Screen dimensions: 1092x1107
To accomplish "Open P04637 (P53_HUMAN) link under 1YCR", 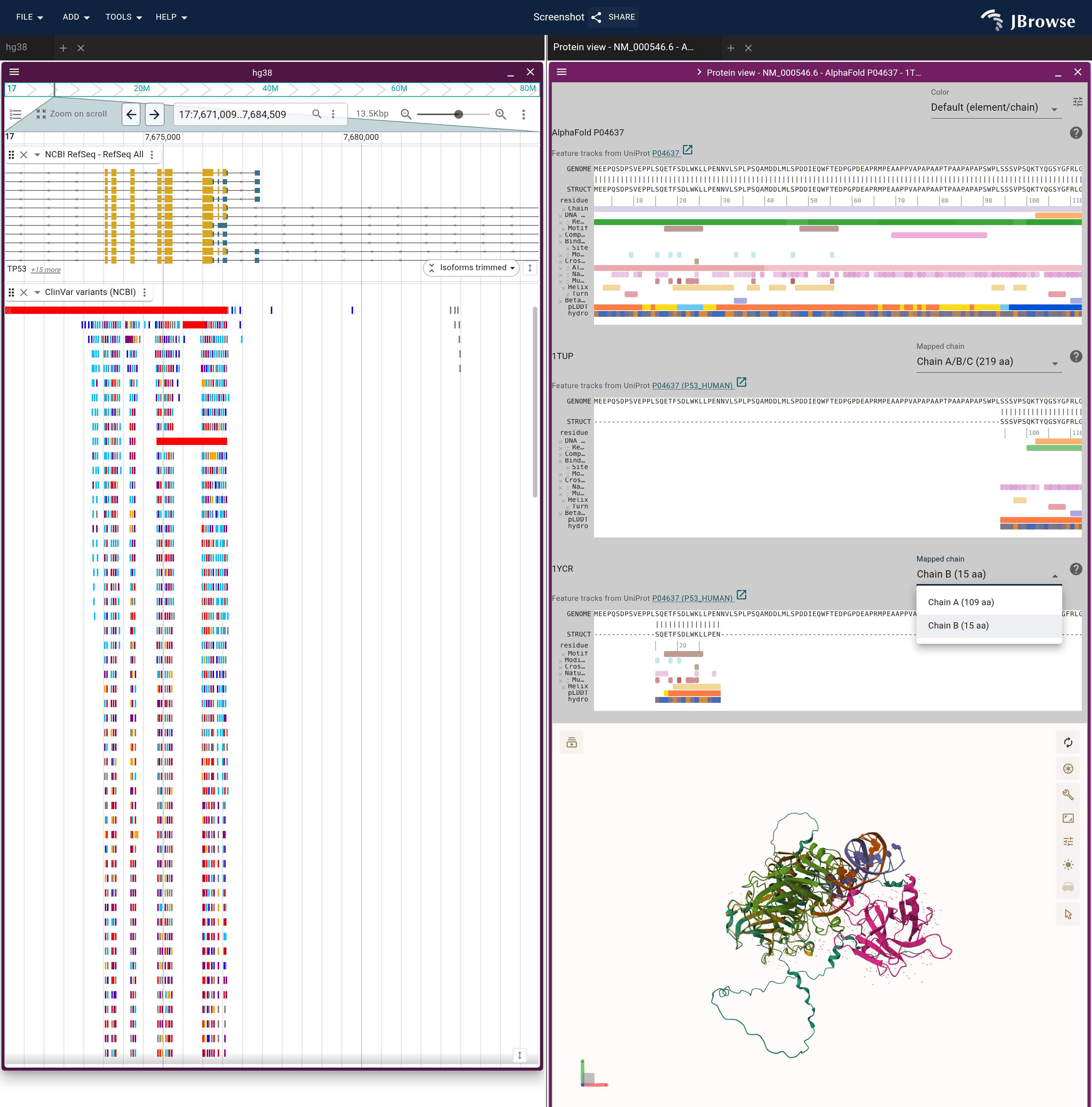I will [x=692, y=598].
